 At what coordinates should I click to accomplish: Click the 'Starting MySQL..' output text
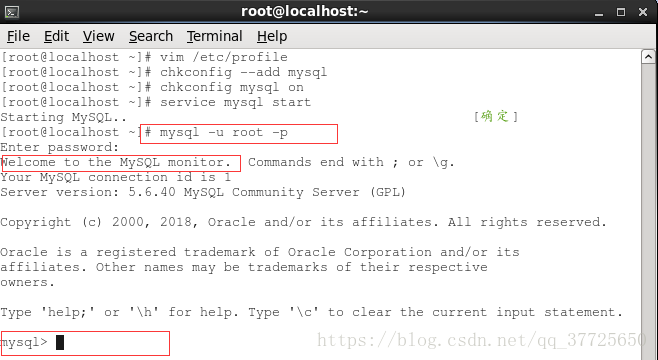(63, 117)
